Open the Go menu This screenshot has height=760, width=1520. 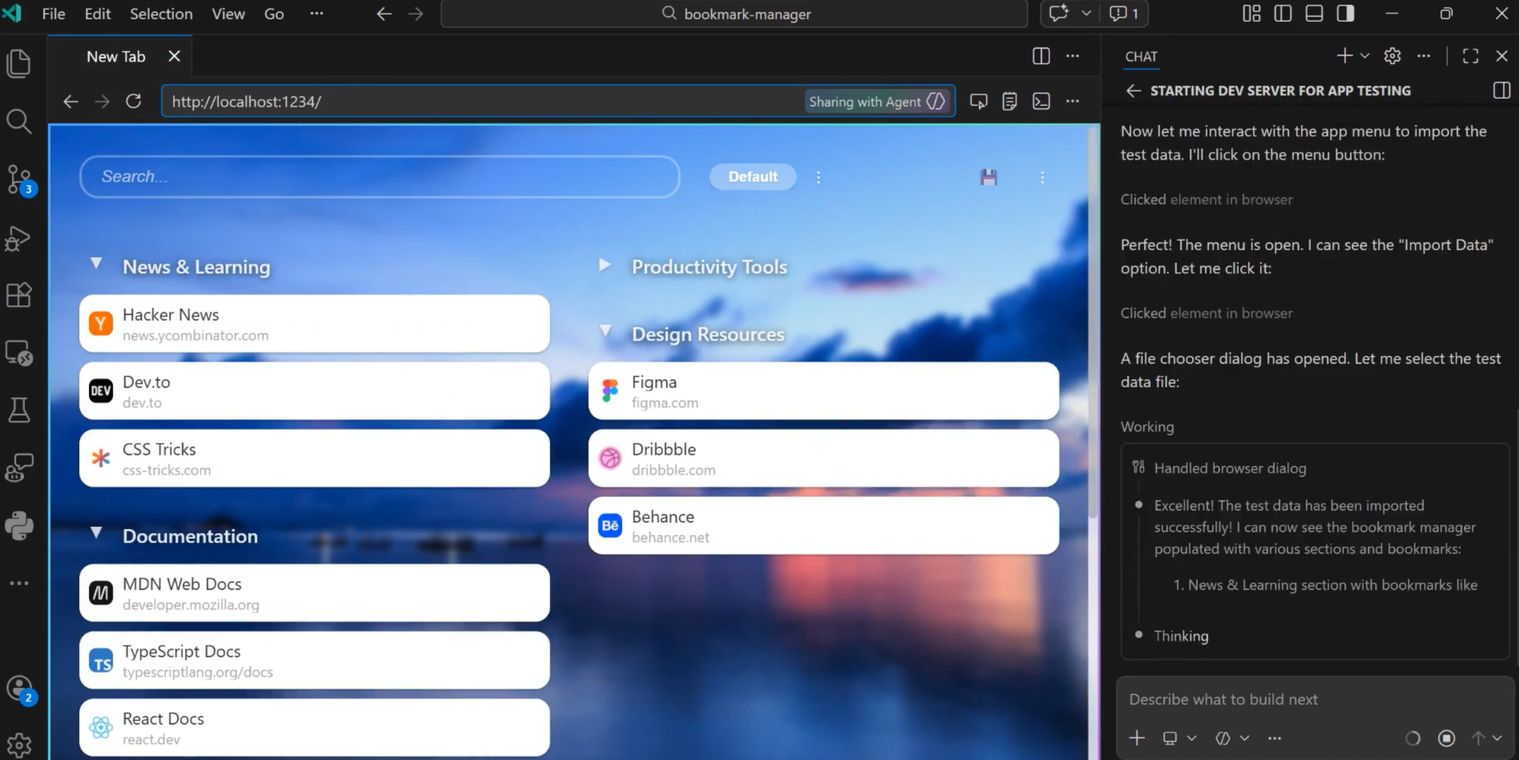(x=274, y=14)
